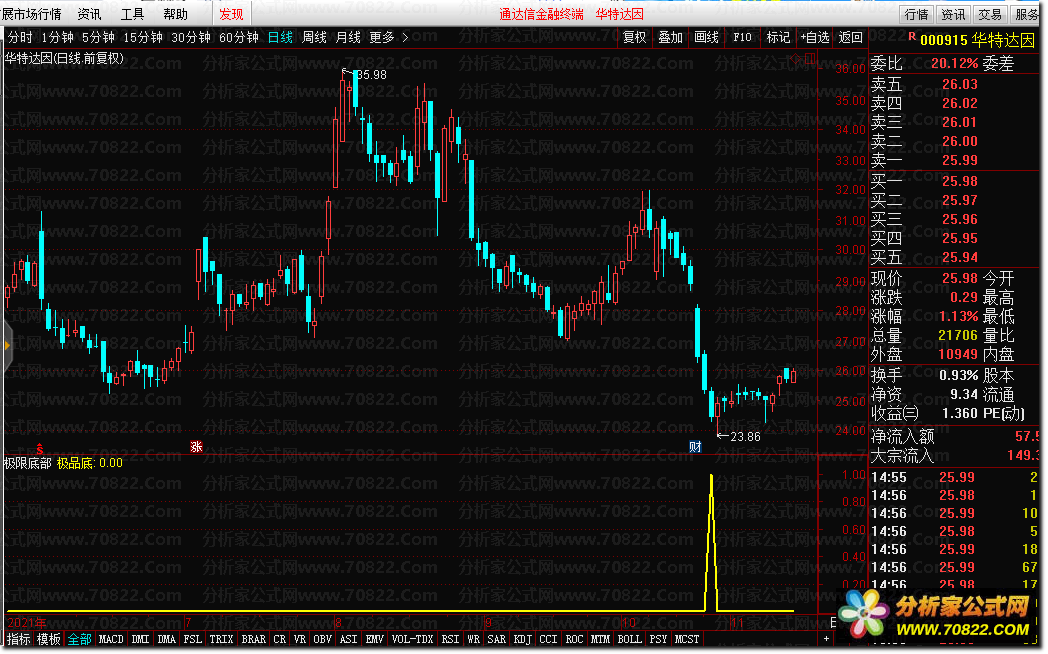Click the chevron arrow after 更多
This screenshot has height=654, width=1048.
405,37
